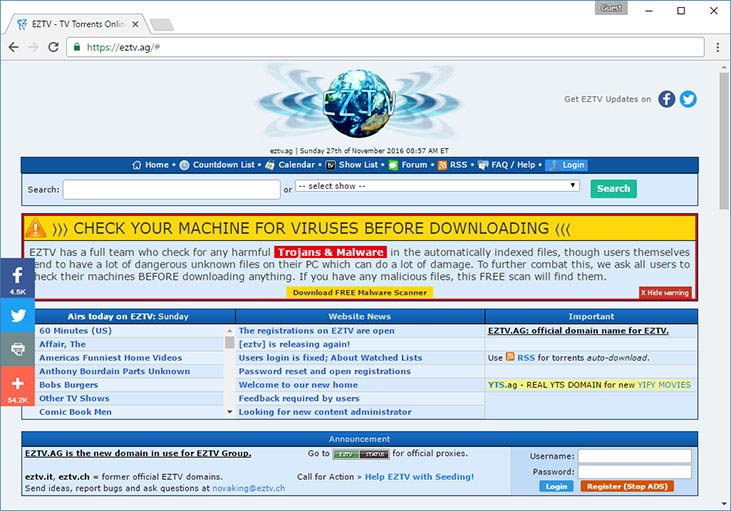
Task: Open EZTV Twitter page from header icon
Action: click(688, 99)
